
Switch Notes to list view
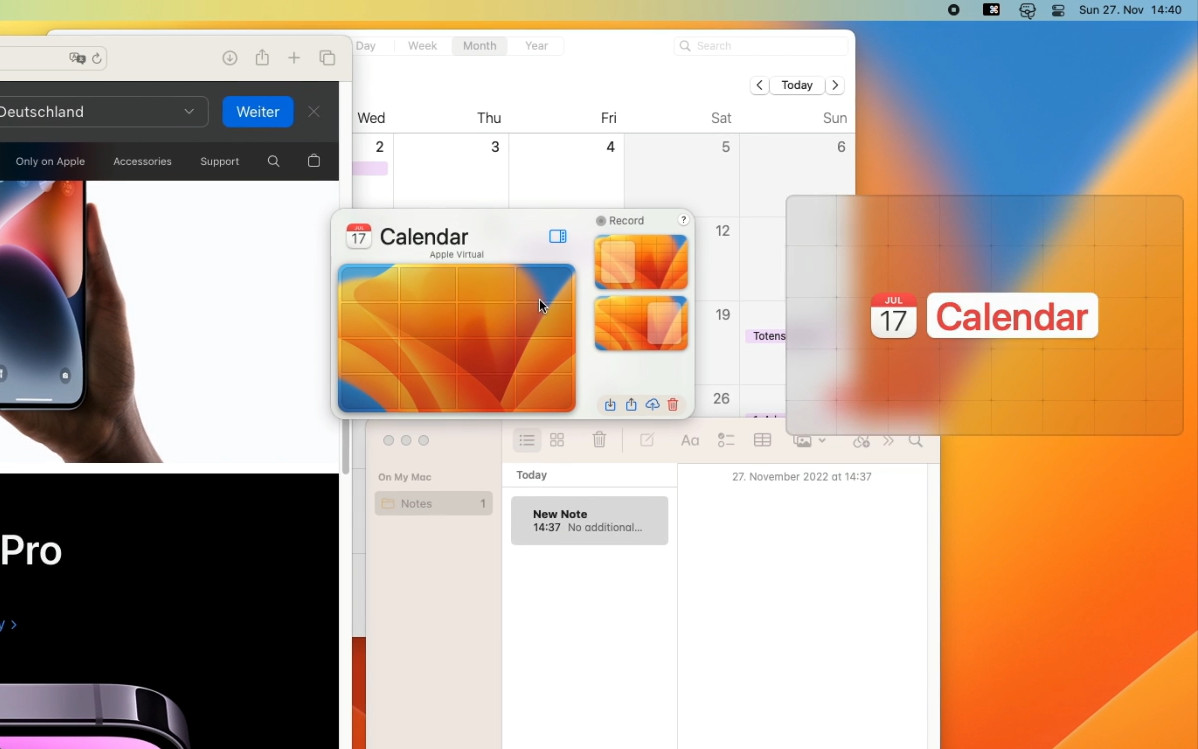coord(526,439)
